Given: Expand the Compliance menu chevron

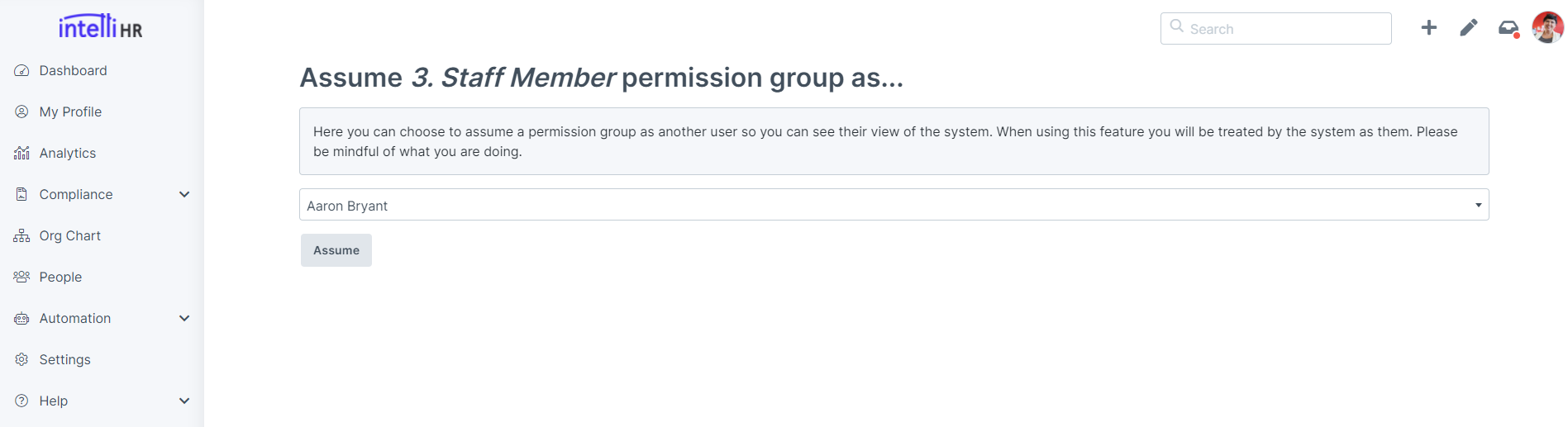Looking at the screenshot, I should (x=184, y=195).
